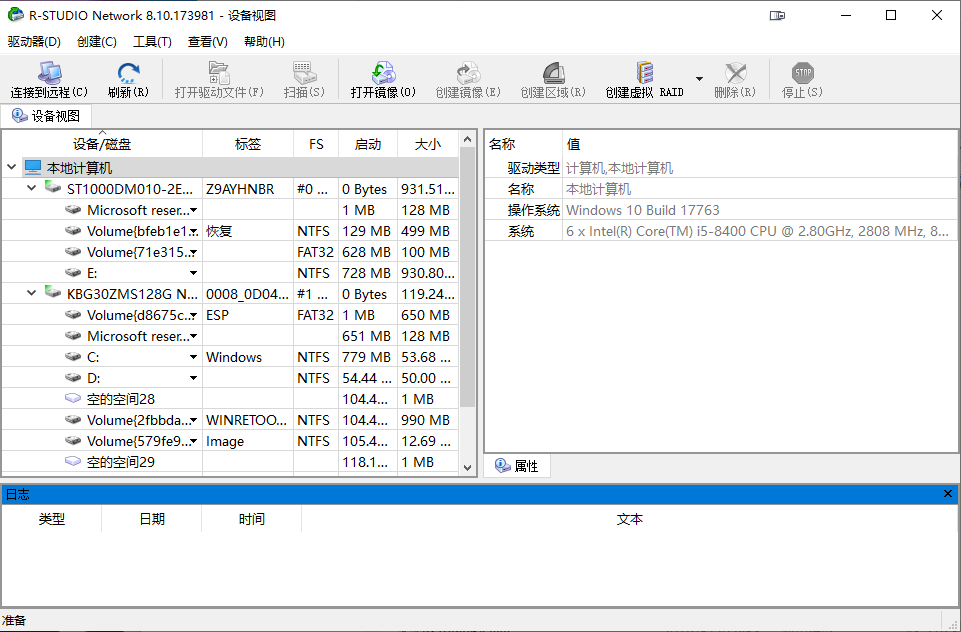The width and height of the screenshot is (961, 632).
Task: Click the partition icon for E: volume
Action: 74,272
